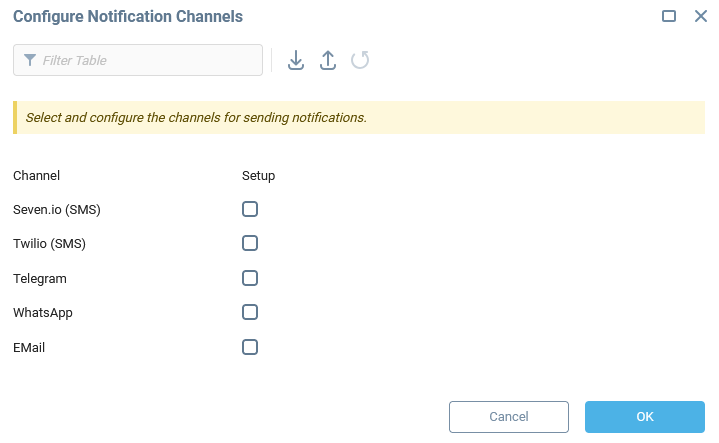This screenshot has height=443, width=719.
Task: Click the Telegram channel label
Action: click(40, 279)
